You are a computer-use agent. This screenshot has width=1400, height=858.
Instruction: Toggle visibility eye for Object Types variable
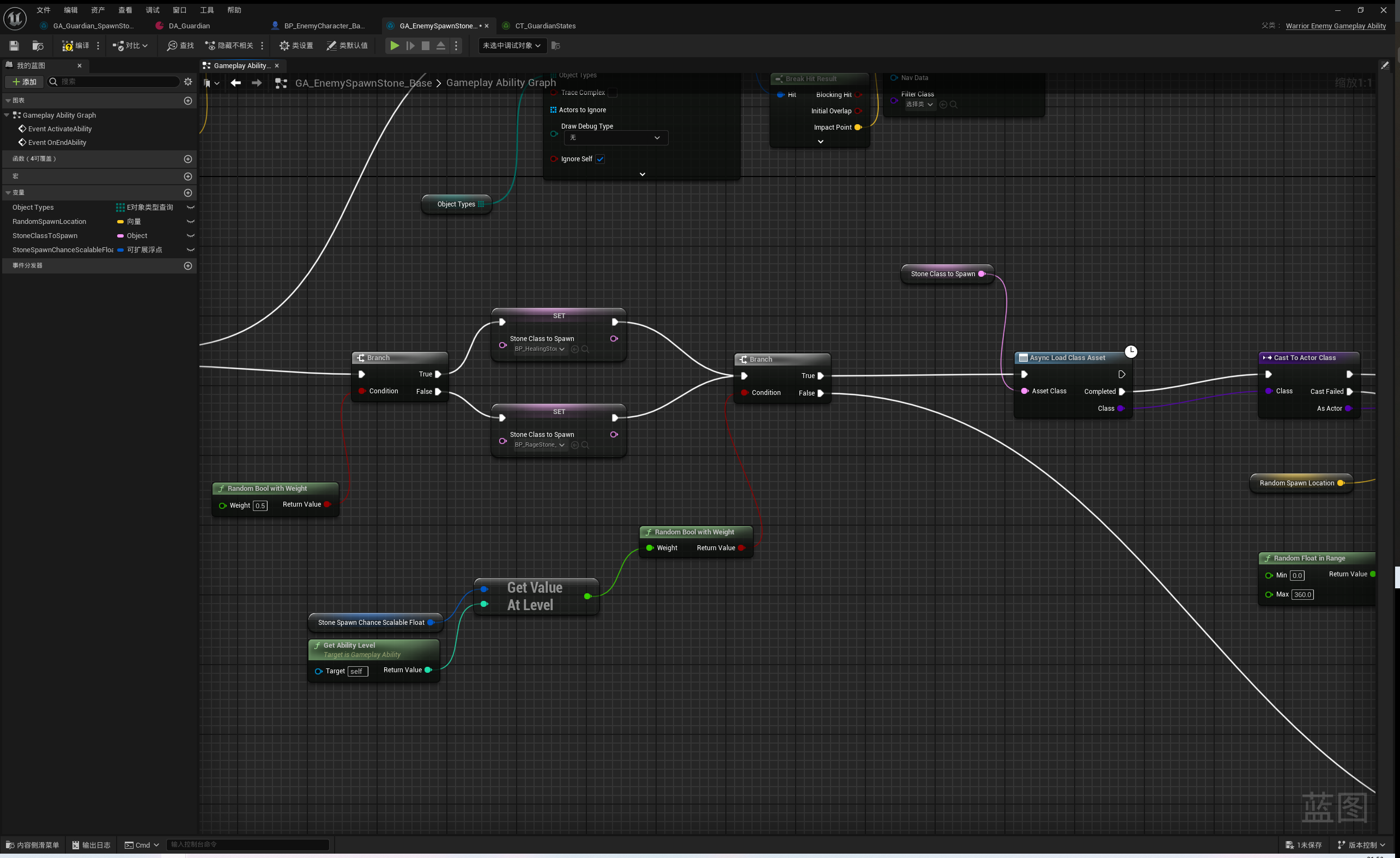190,207
